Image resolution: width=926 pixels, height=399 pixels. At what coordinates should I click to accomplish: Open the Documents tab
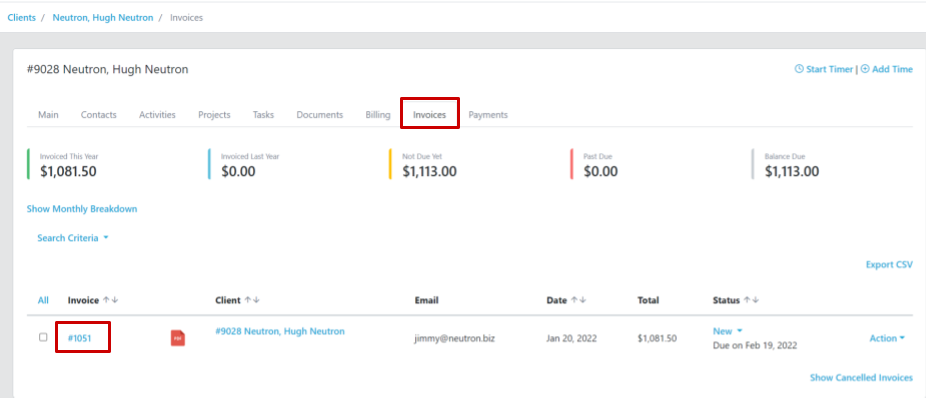319,115
